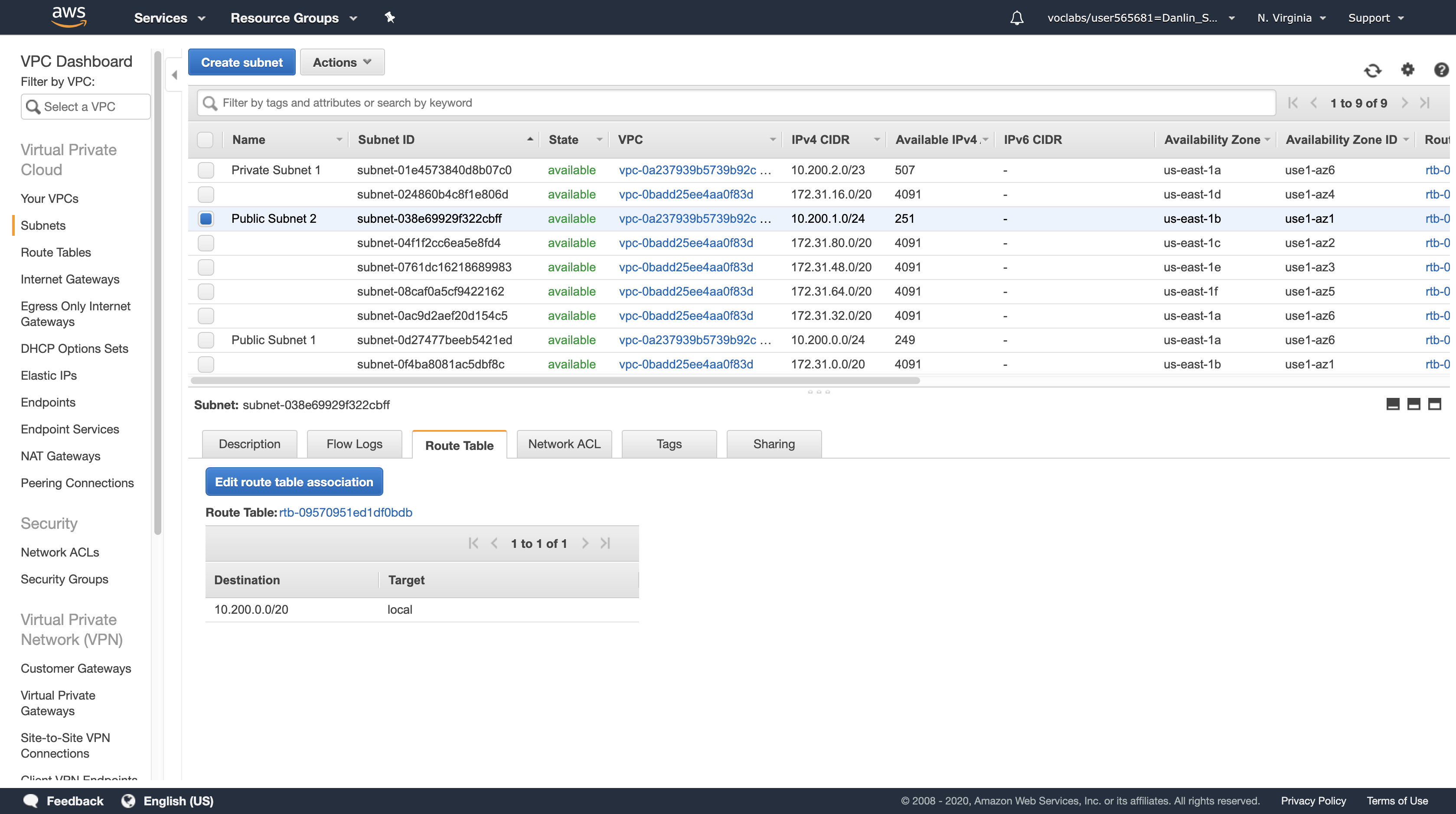Collapse the left navigation pane arrow
The width and height of the screenshot is (1456, 814).
point(175,75)
